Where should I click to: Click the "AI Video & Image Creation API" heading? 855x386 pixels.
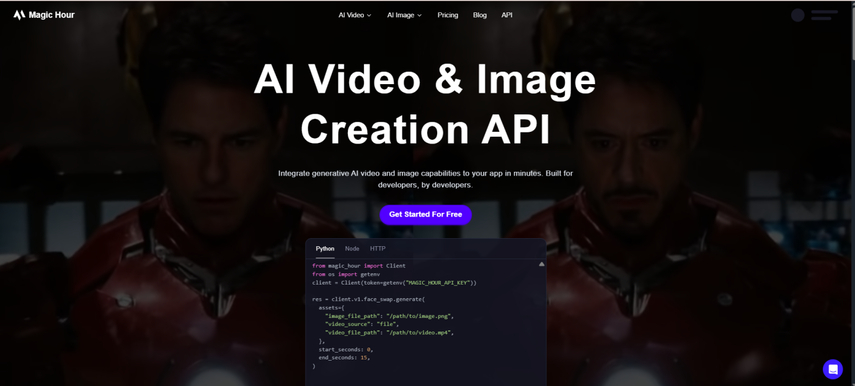point(425,104)
